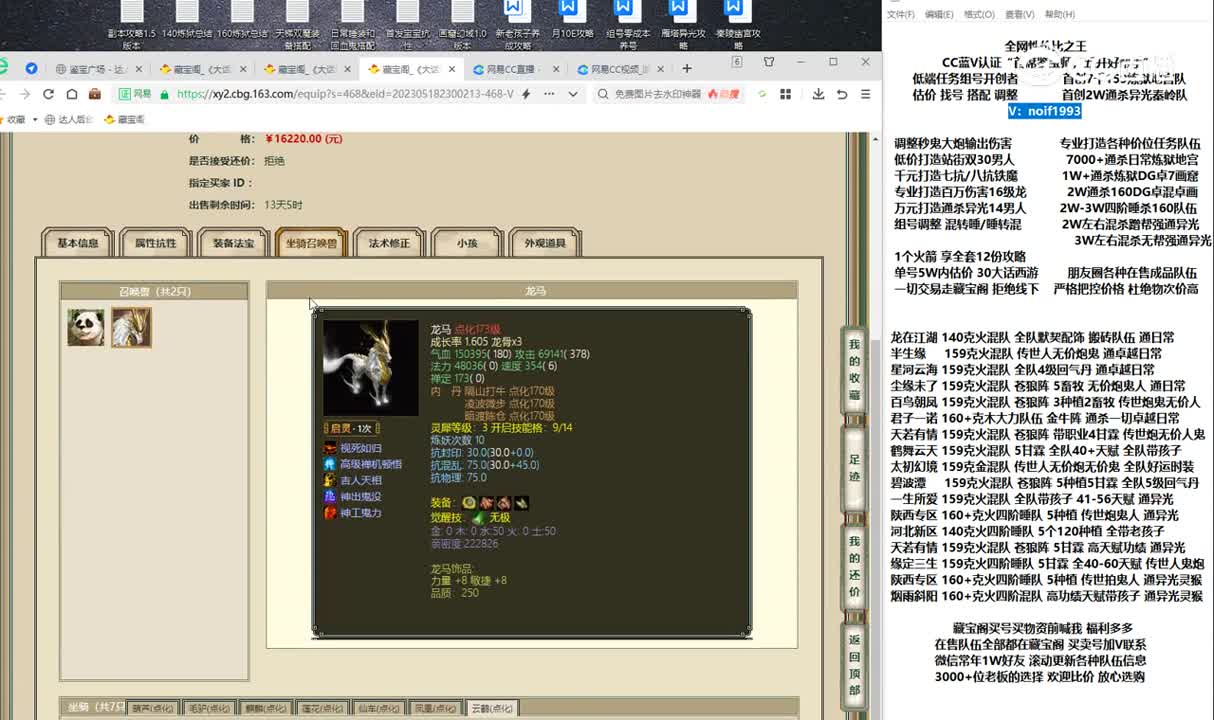Click the 神工鬼力 skill icon
1214x720 pixels.
tap(330, 512)
